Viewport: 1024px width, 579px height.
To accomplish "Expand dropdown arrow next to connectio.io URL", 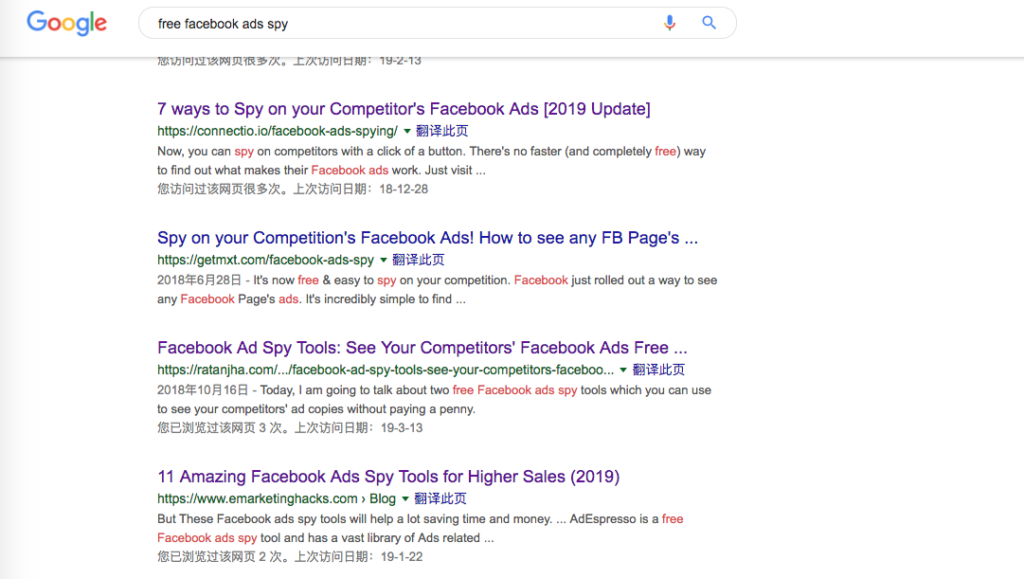I will click(407, 131).
